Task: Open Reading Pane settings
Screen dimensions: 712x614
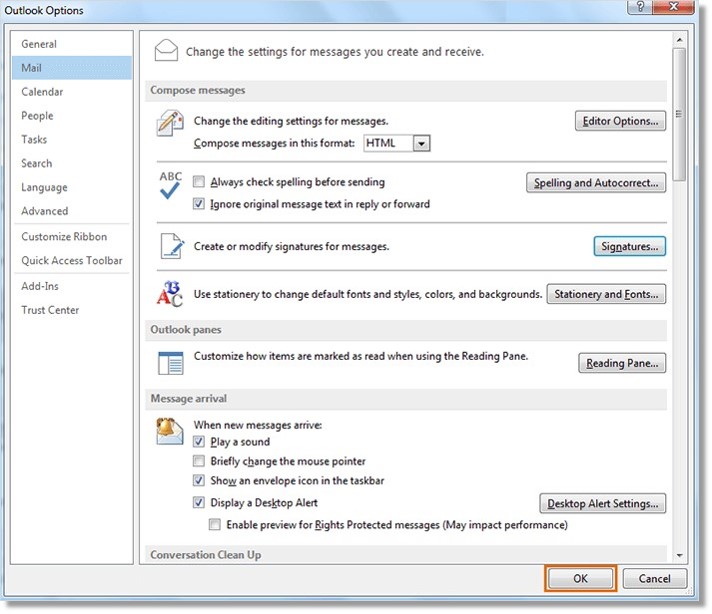Action: pyautogui.click(x=622, y=363)
